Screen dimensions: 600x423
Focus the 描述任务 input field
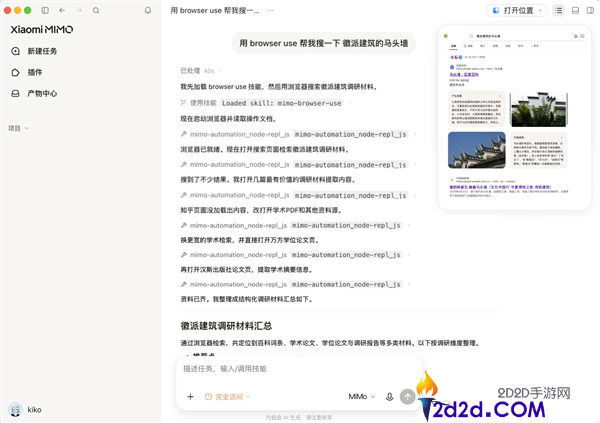(298, 369)
